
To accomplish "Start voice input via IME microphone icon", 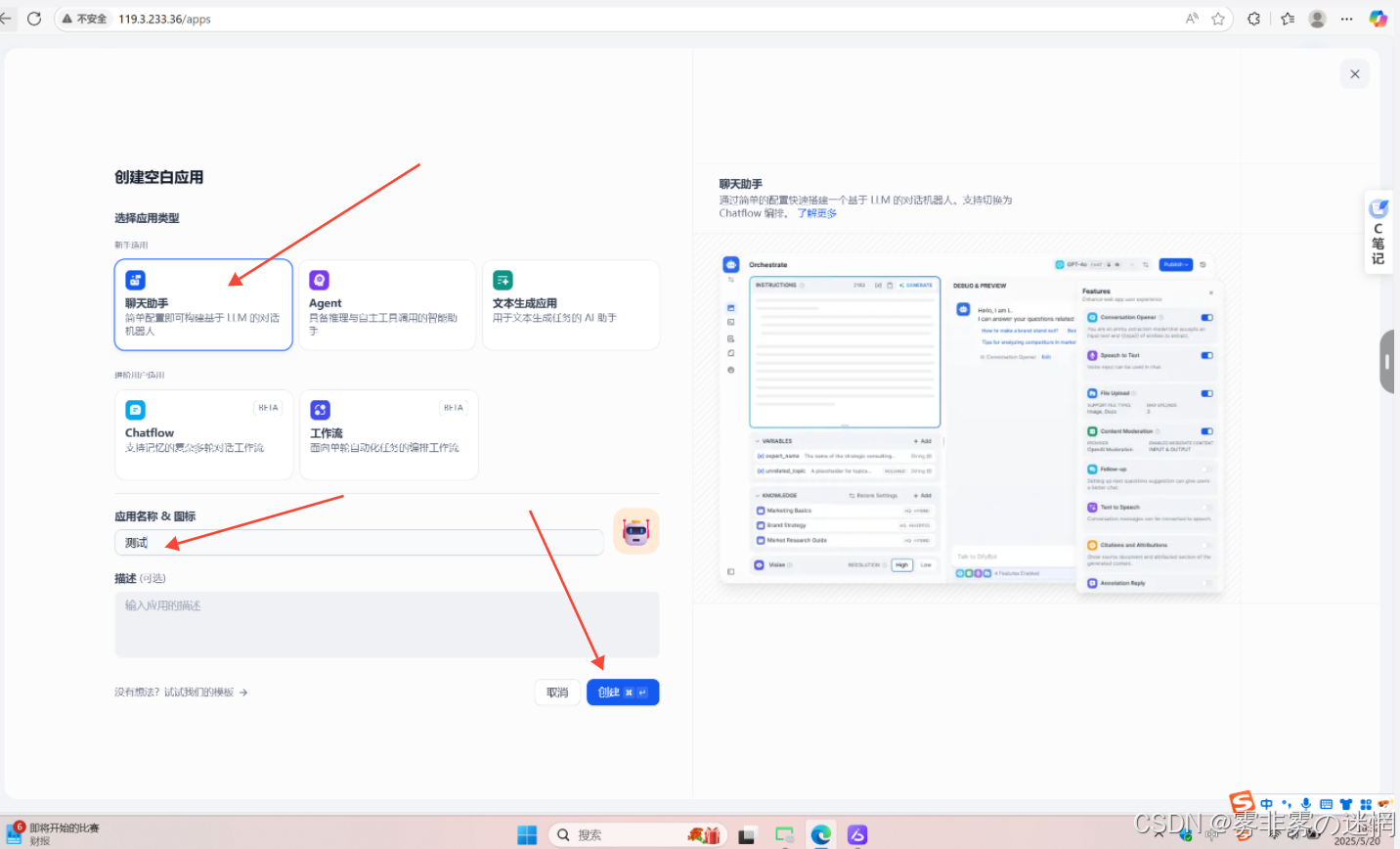I will 1306,804.
